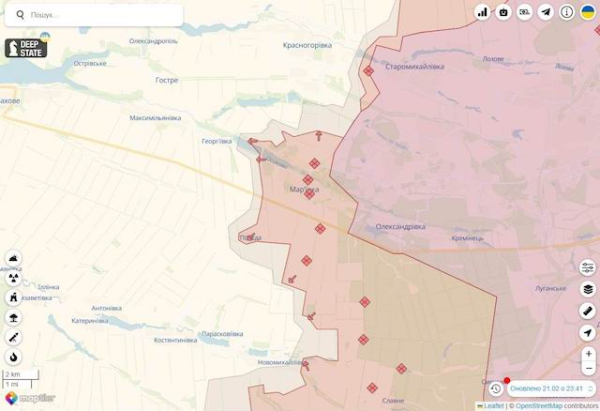Toggle the fire hotspots layer
600x411 pixels.
pyautogui.click(x=13, y=356)
